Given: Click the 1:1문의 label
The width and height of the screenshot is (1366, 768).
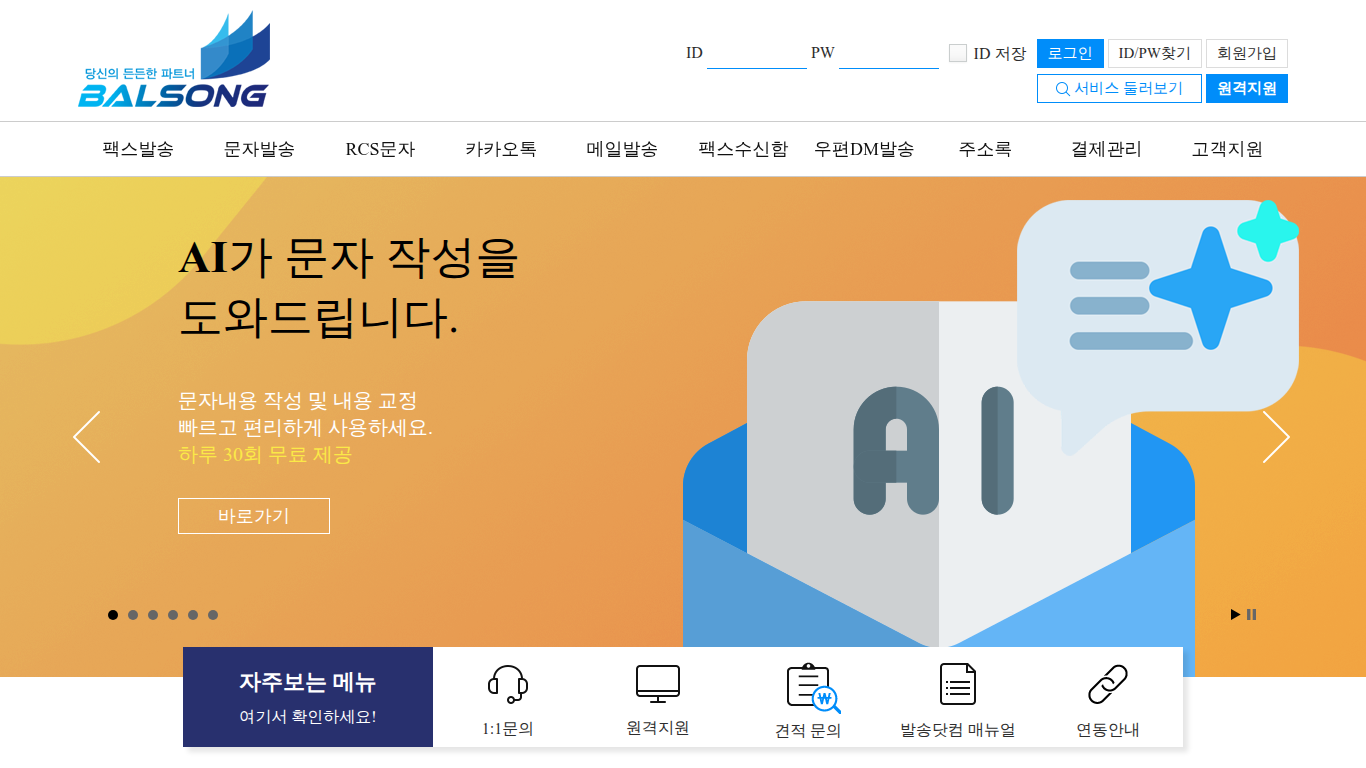Looking at the screenshot, I should tap(508, 729).
